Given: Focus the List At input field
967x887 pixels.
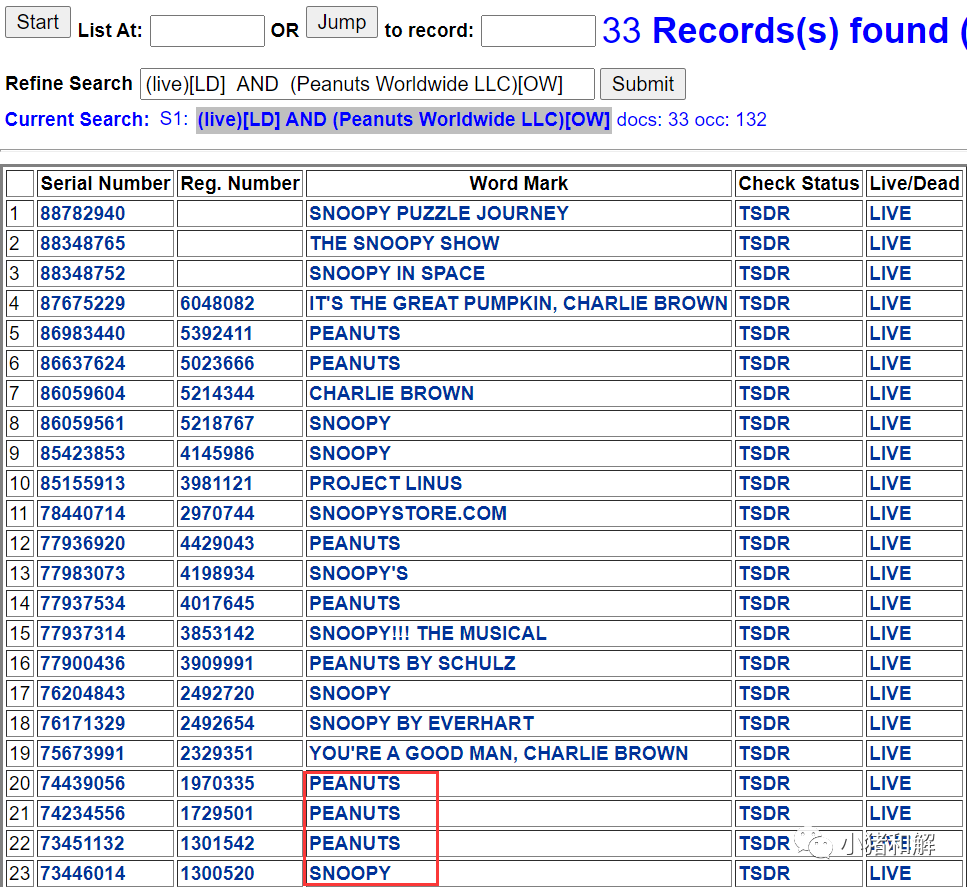Looking at the screenshot, I should point(207,31).
